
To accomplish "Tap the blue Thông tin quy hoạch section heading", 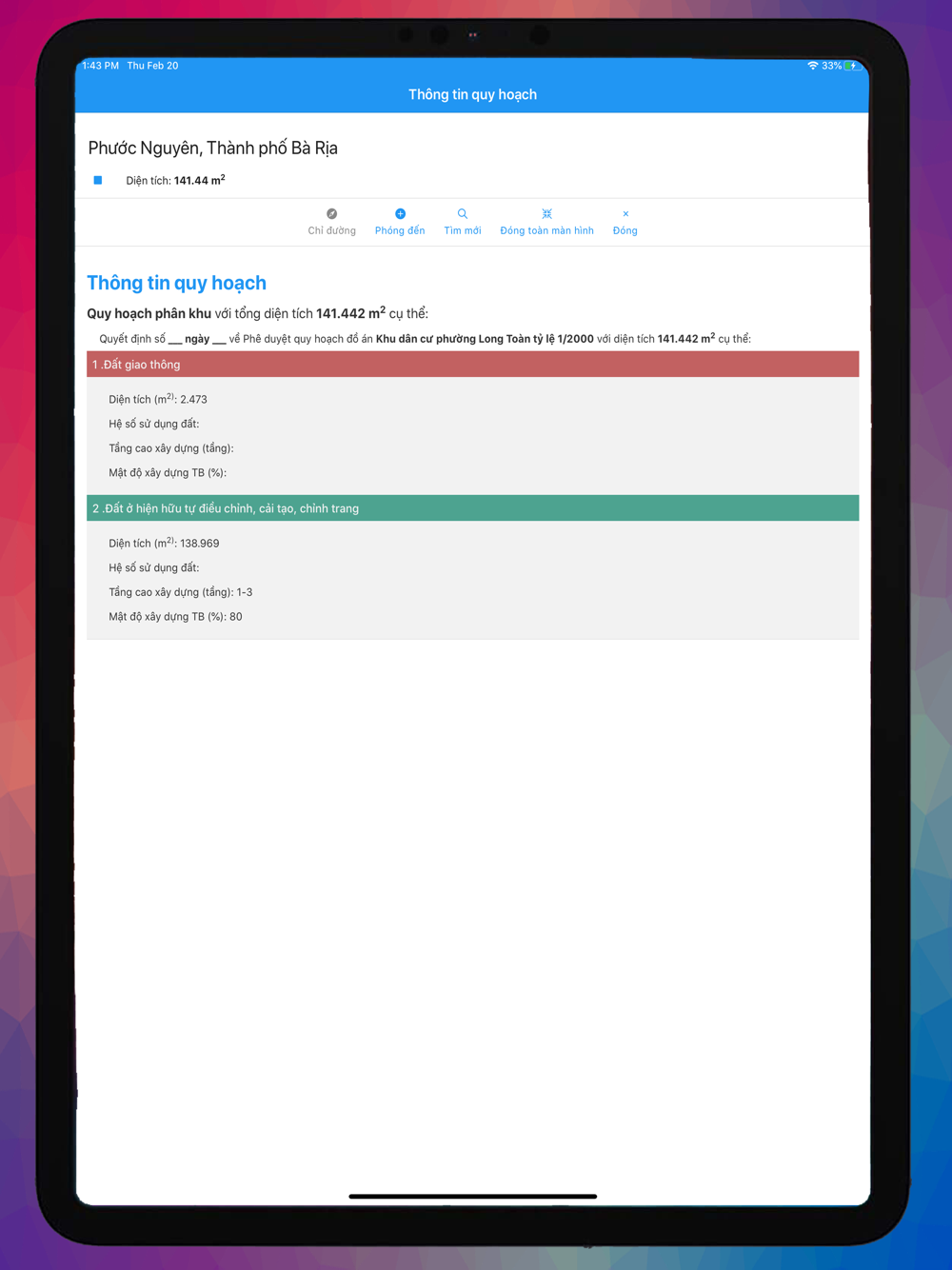I will 177,283.
